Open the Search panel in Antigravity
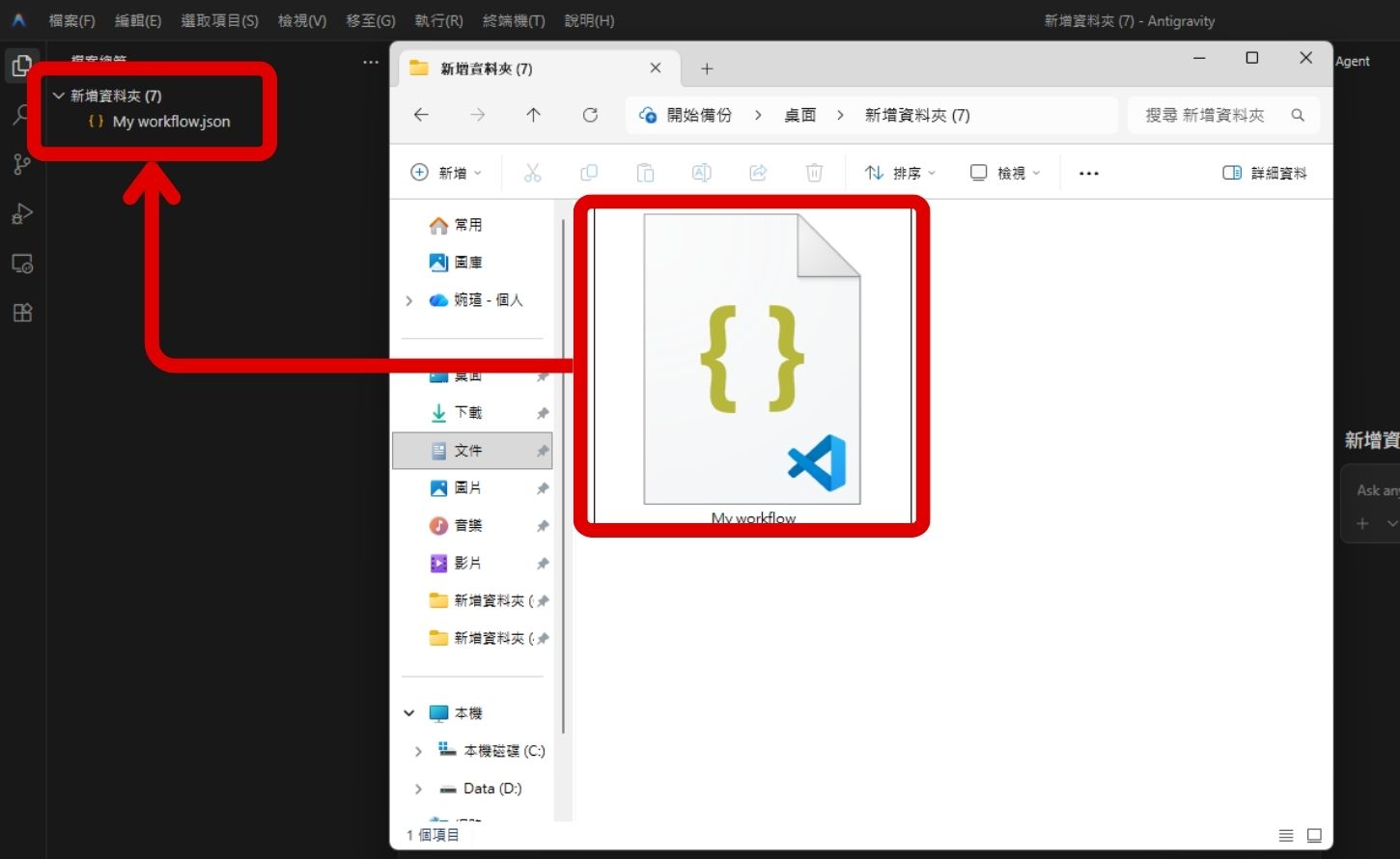 (x=21, y=115)
